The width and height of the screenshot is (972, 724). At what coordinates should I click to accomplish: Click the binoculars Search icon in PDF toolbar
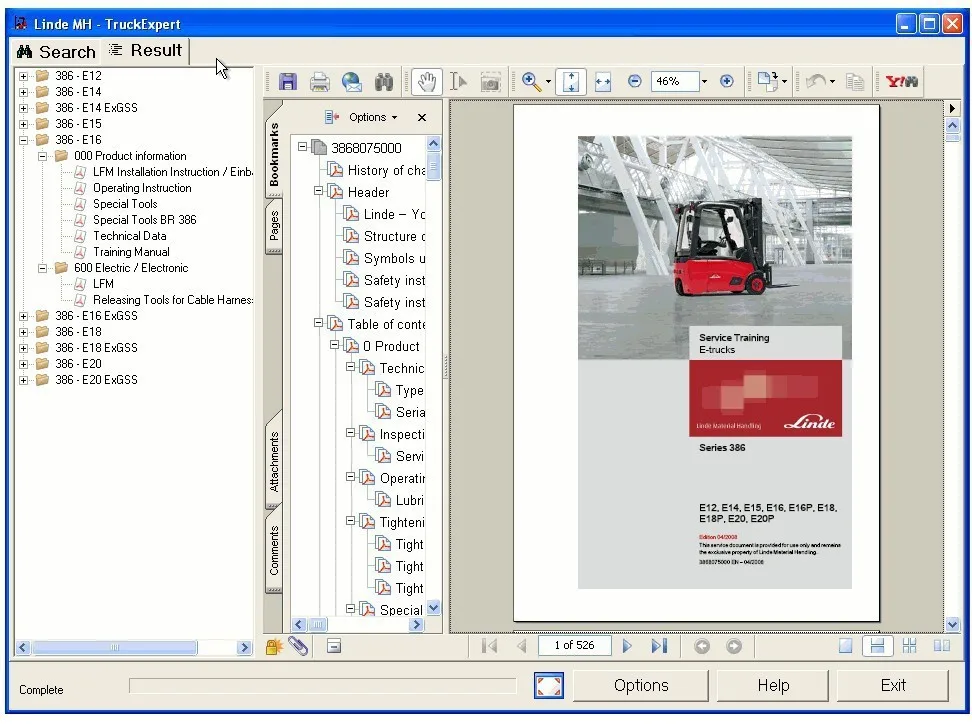coord(384,82)
